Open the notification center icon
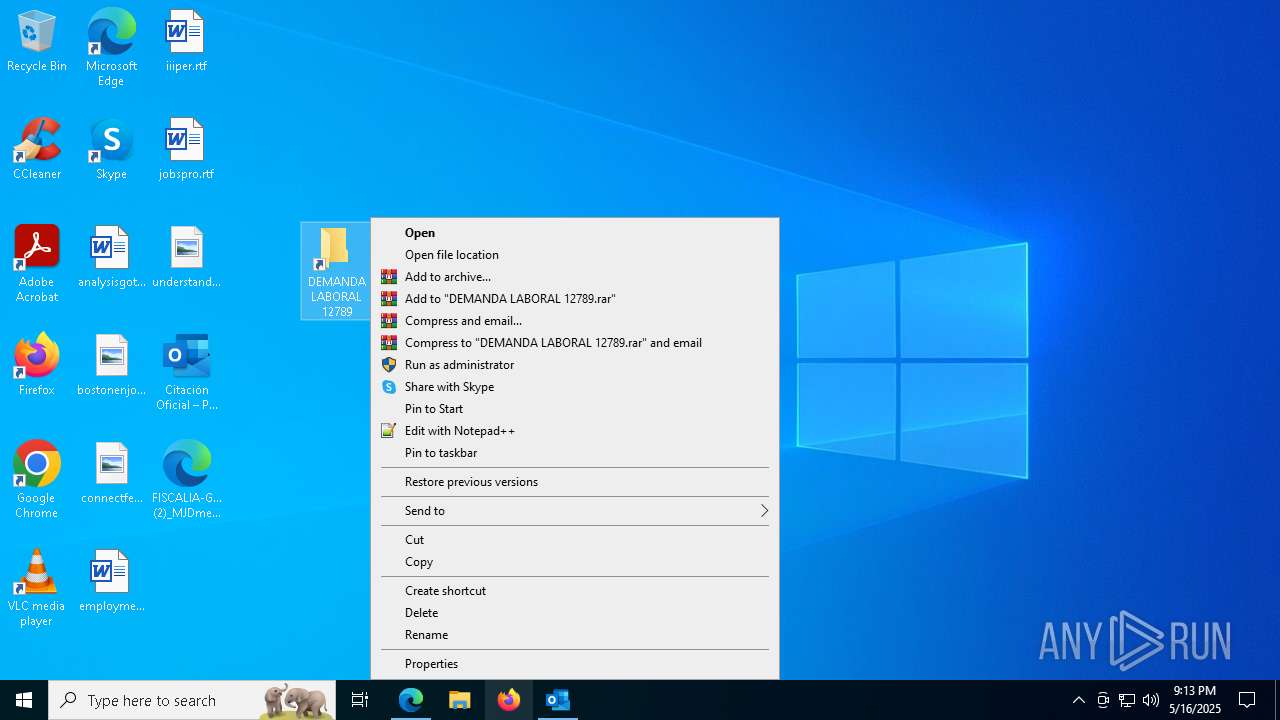Image resolution: width=1280 pixels, height=720 pixels. [1247, 700]
